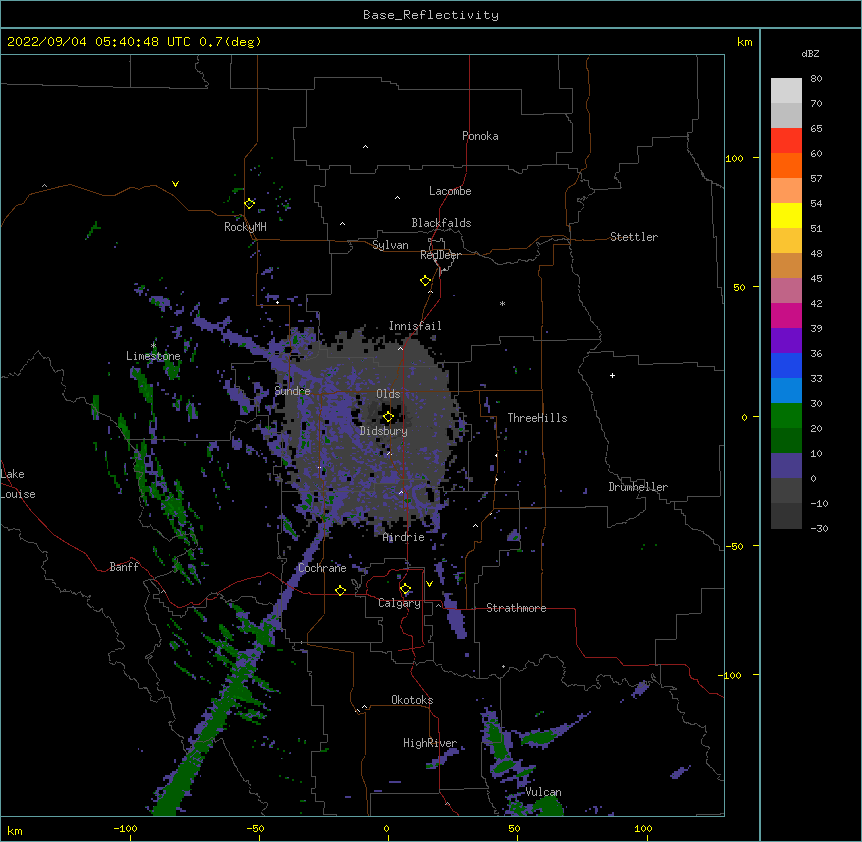Image resolution: width=862 pixels, height=842 pixels.
Task: Click the cyan 33 dBZ legend swatch
Action: 786,390
